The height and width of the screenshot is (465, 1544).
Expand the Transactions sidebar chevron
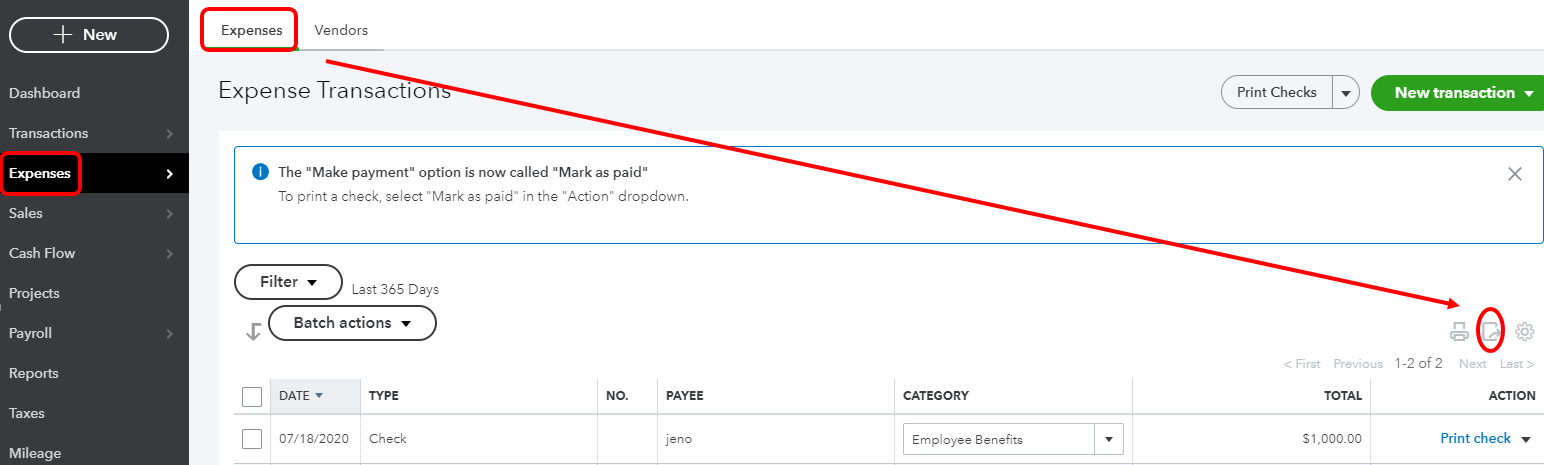click(x=170, y=133)
